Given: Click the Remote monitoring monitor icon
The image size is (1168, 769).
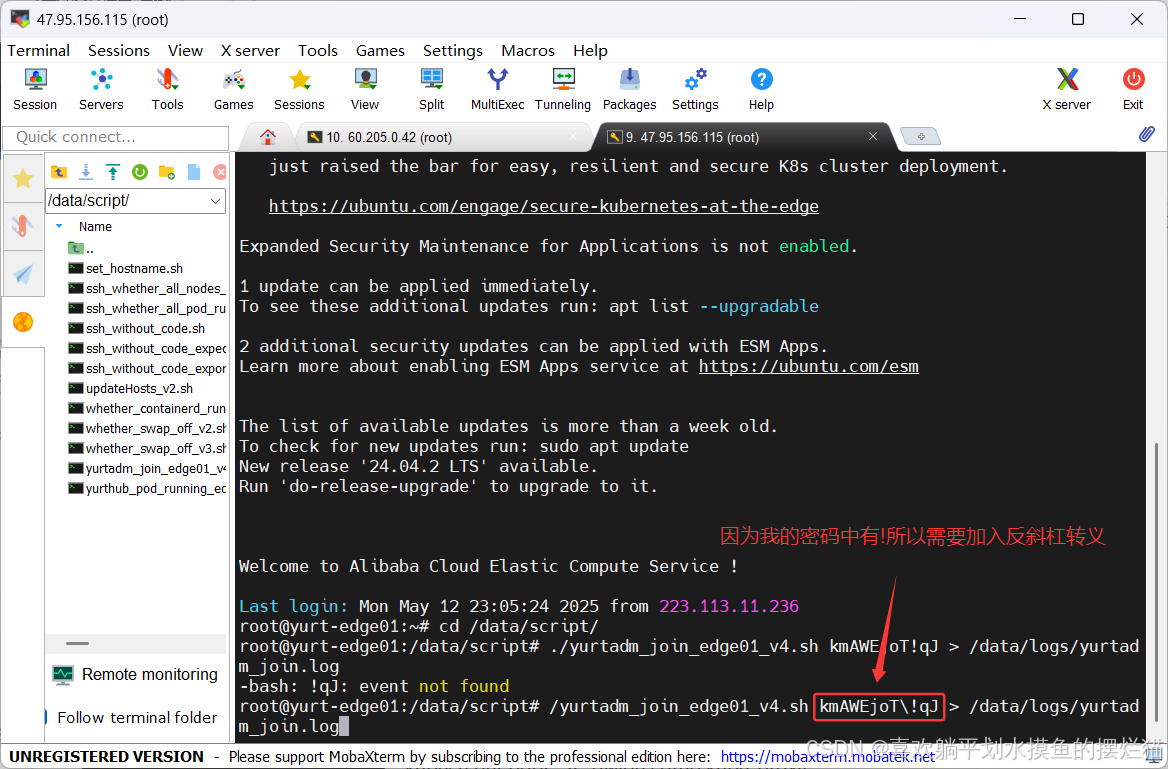Looking at the screenshot, I should coord(63,675).
